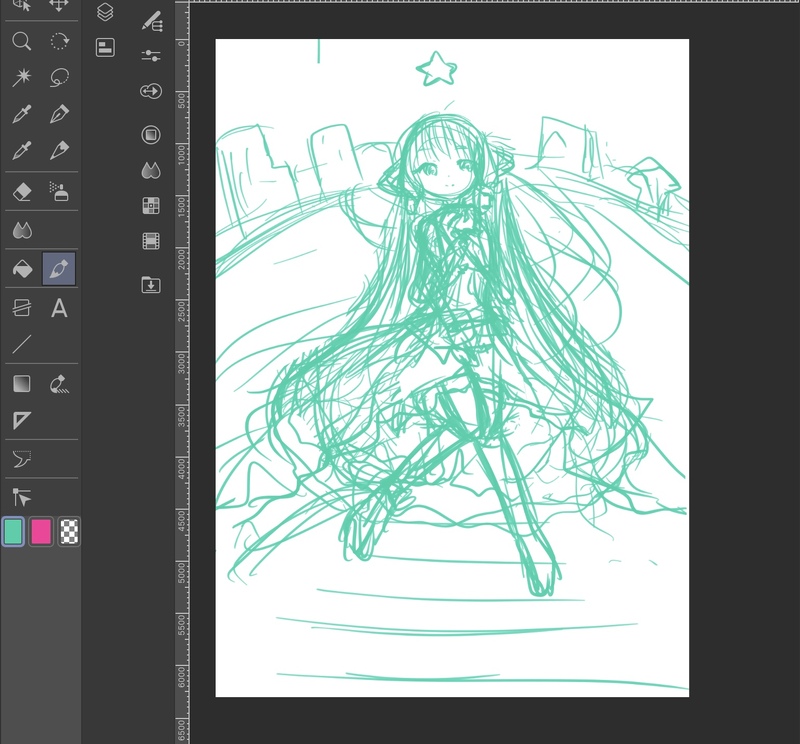The width and height of the screenshot is (800, 744).
Task: Open the Material download folder icon
Action: (151, 284)
